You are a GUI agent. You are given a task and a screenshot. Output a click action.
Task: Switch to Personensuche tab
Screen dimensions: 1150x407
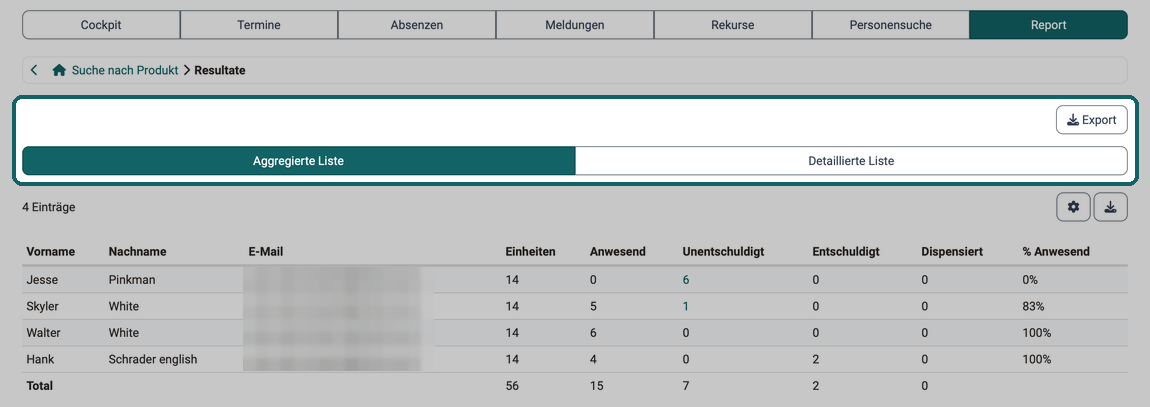(x=890, y=25)
